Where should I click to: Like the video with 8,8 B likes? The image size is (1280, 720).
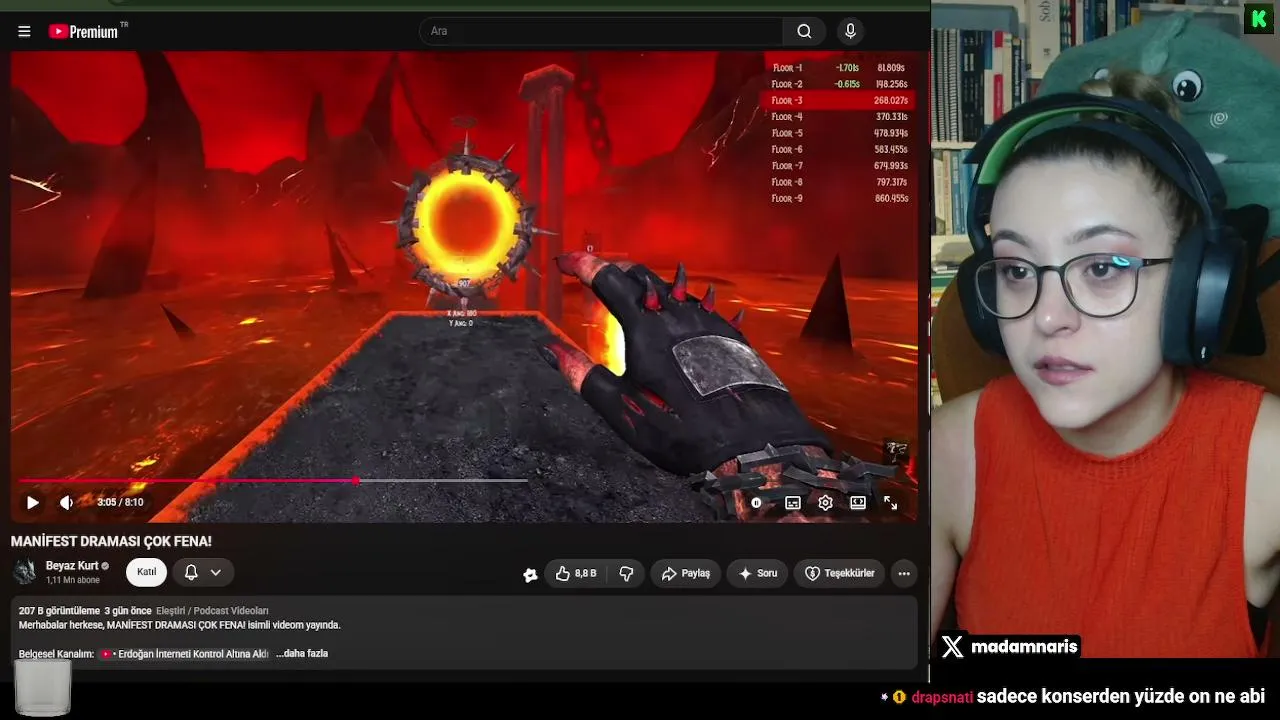(575, 573)
